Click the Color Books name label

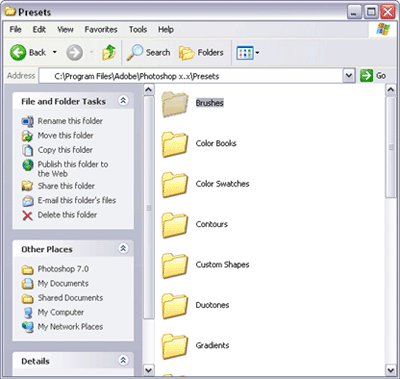click(216, 143)
